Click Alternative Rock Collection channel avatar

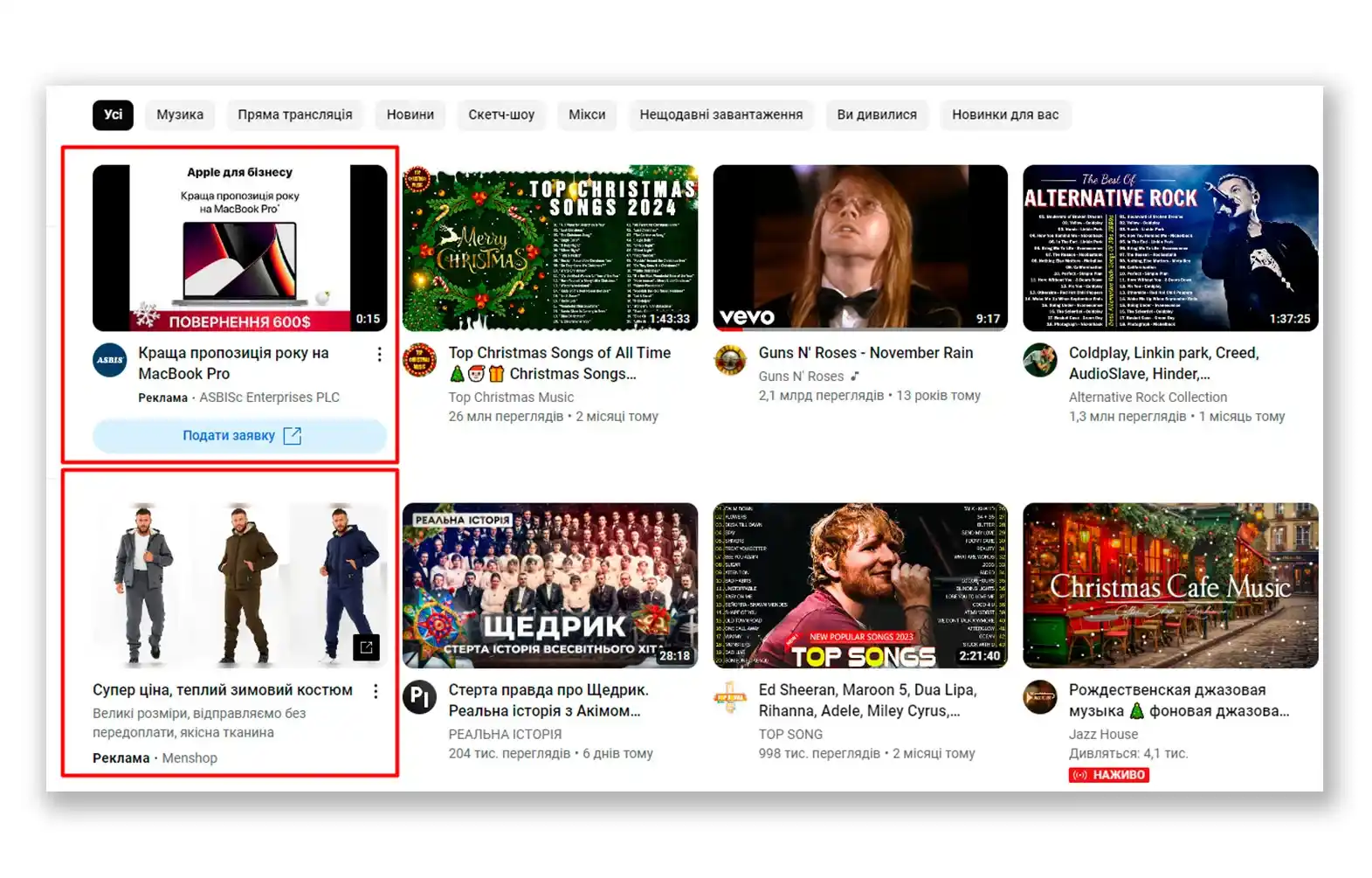pyautogui.click(x=1040, y=360)
